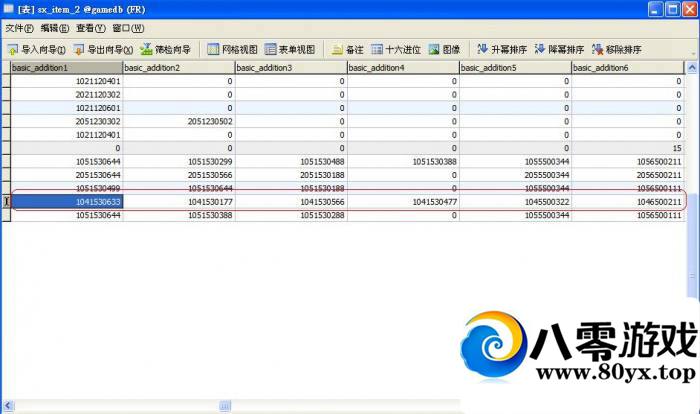
Task: Click 移除排序 to remove sorting
Action: [x=617, y=49]
